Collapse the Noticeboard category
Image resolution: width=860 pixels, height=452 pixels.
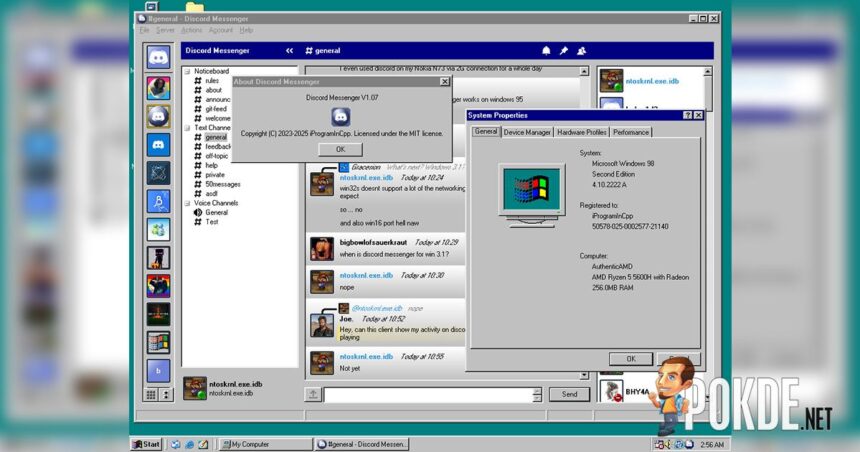tap(188, 71)
